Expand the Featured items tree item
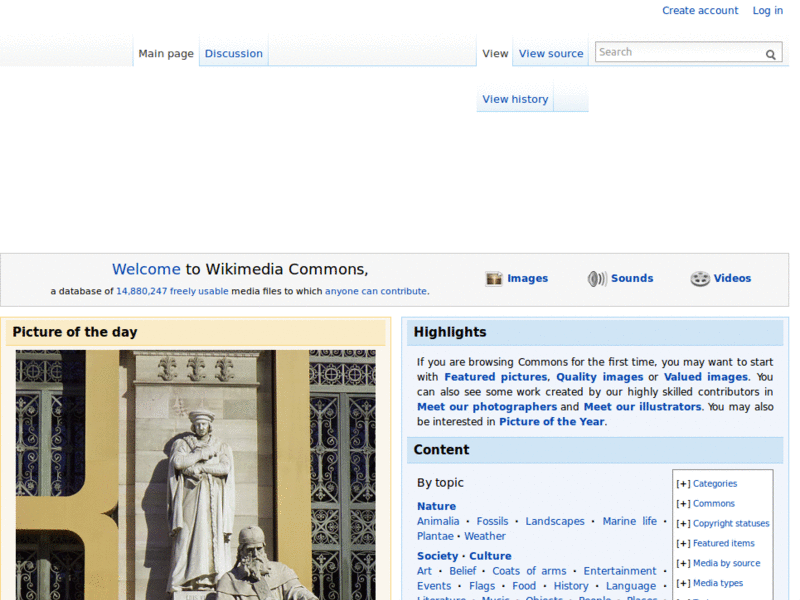This screenshot has width=800, height=600. pyautogui.click(x=683, y=543)
